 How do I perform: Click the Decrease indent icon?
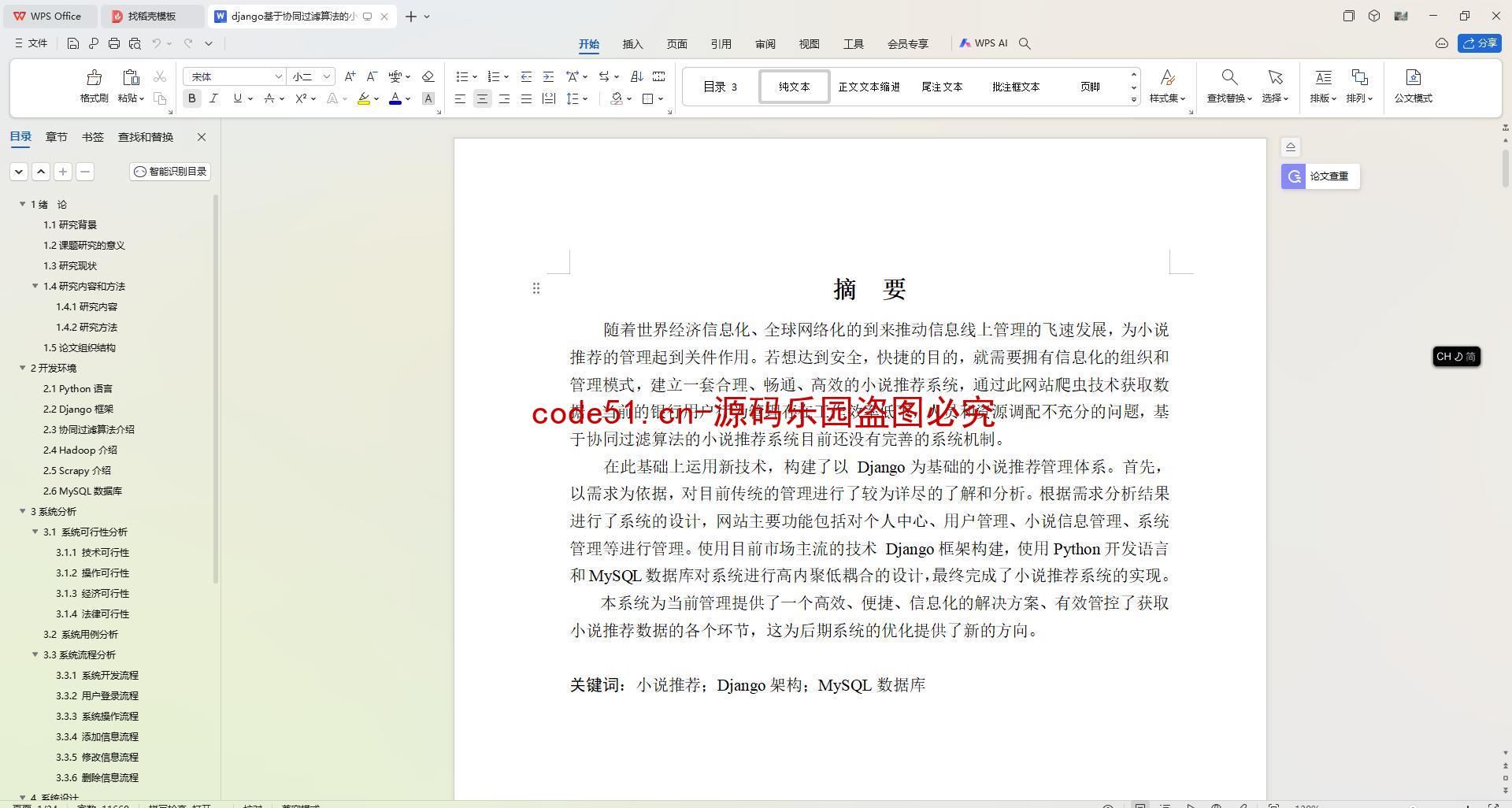click(x=526, y=76)
